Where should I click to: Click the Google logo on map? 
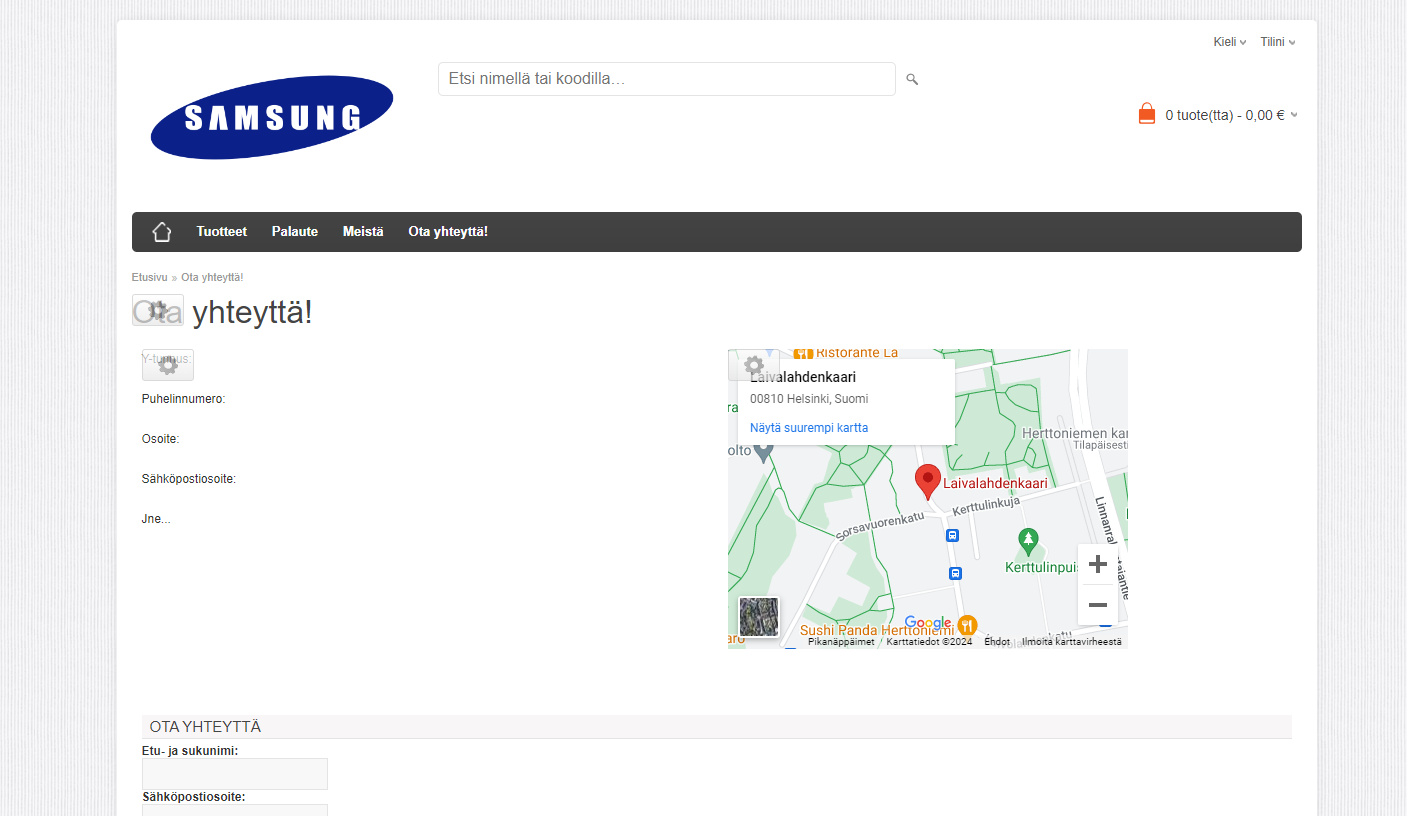pos(928,623)
